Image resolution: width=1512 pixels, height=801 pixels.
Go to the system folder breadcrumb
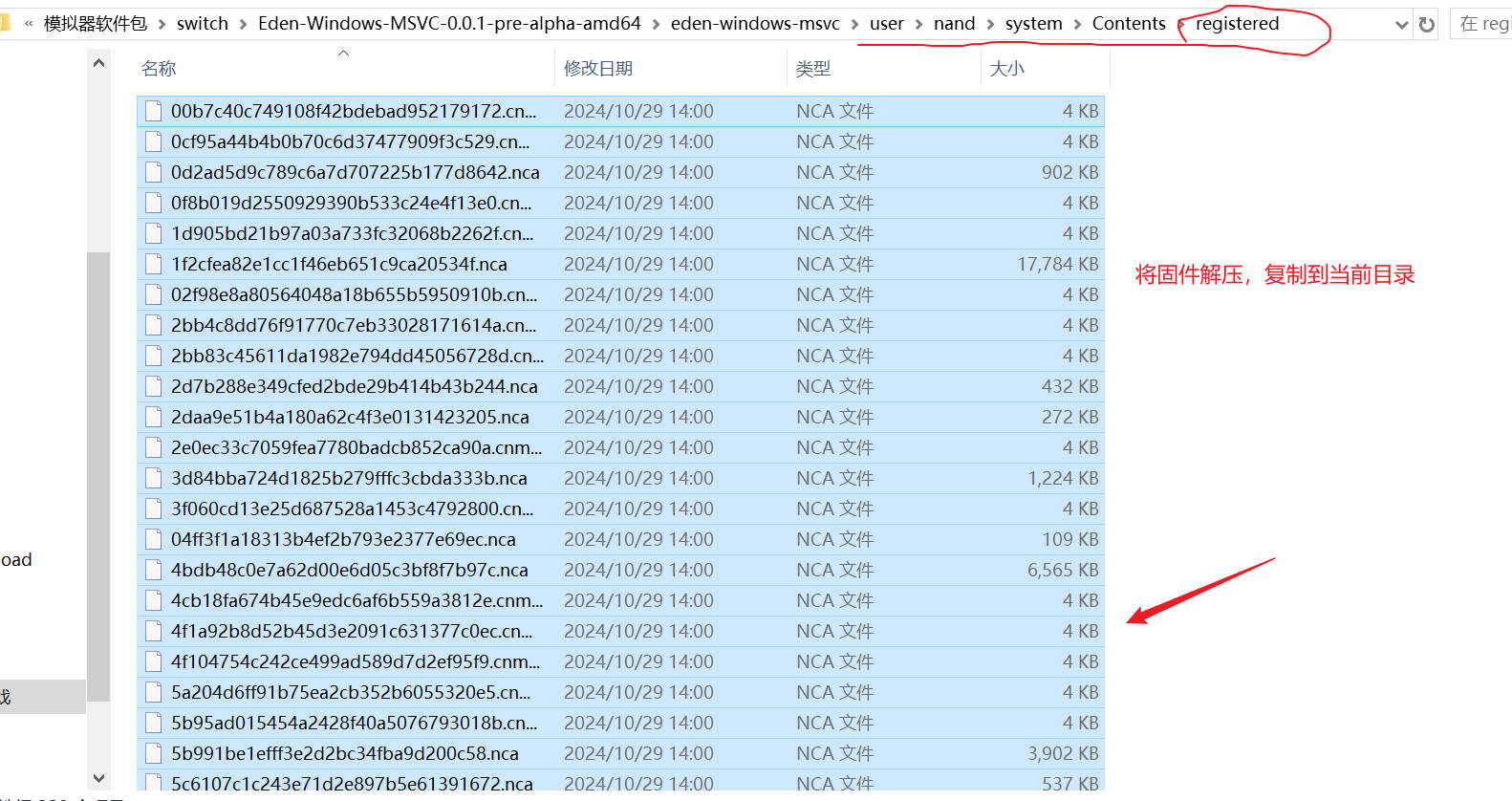pos(1033,24)
